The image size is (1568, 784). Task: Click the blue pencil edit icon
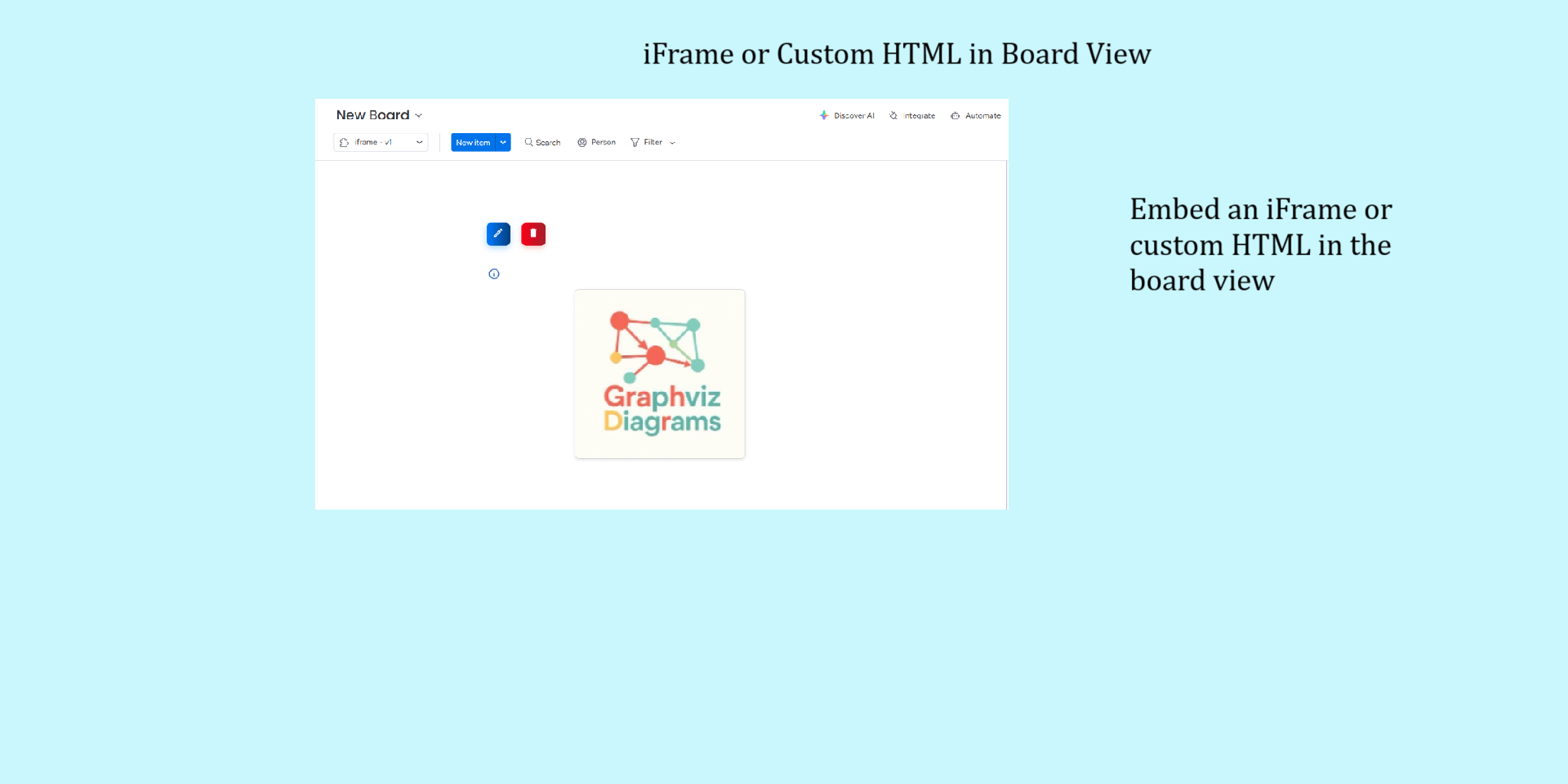pos(498,234)
